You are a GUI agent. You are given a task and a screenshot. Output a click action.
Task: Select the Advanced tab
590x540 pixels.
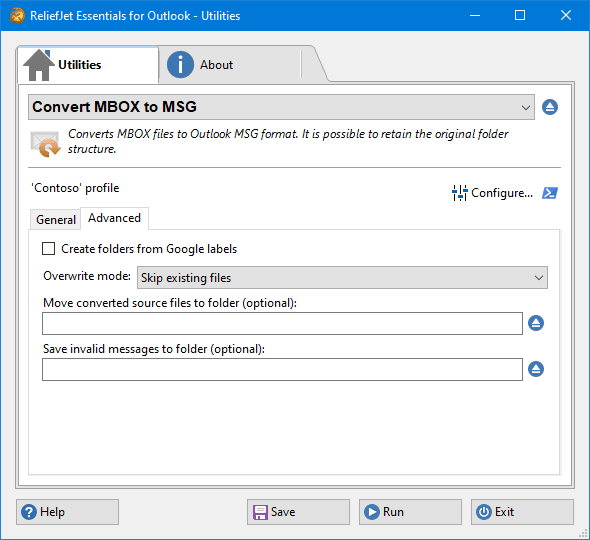(114, 218)
